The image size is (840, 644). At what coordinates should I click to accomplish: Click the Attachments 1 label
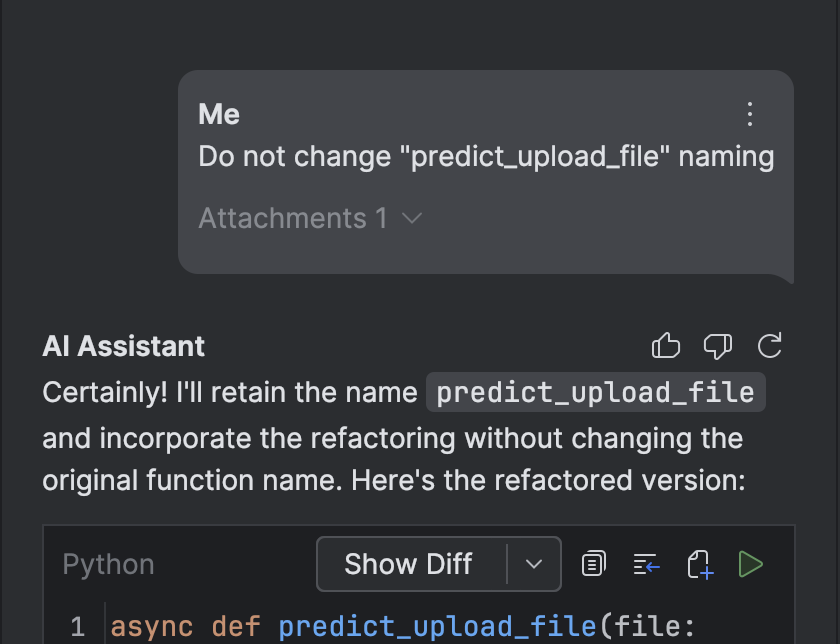pyautogui.click(x=293, y=219)
